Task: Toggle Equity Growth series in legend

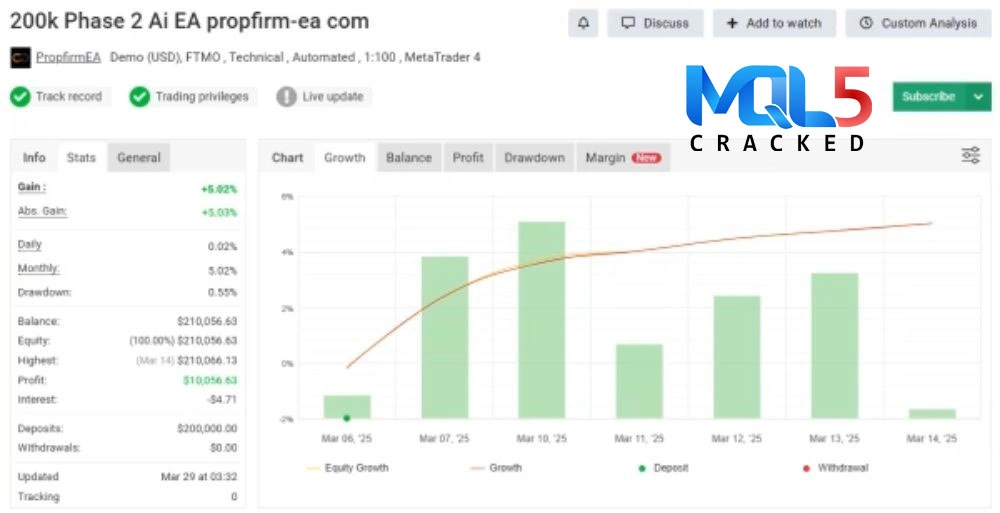Action: 345,468
